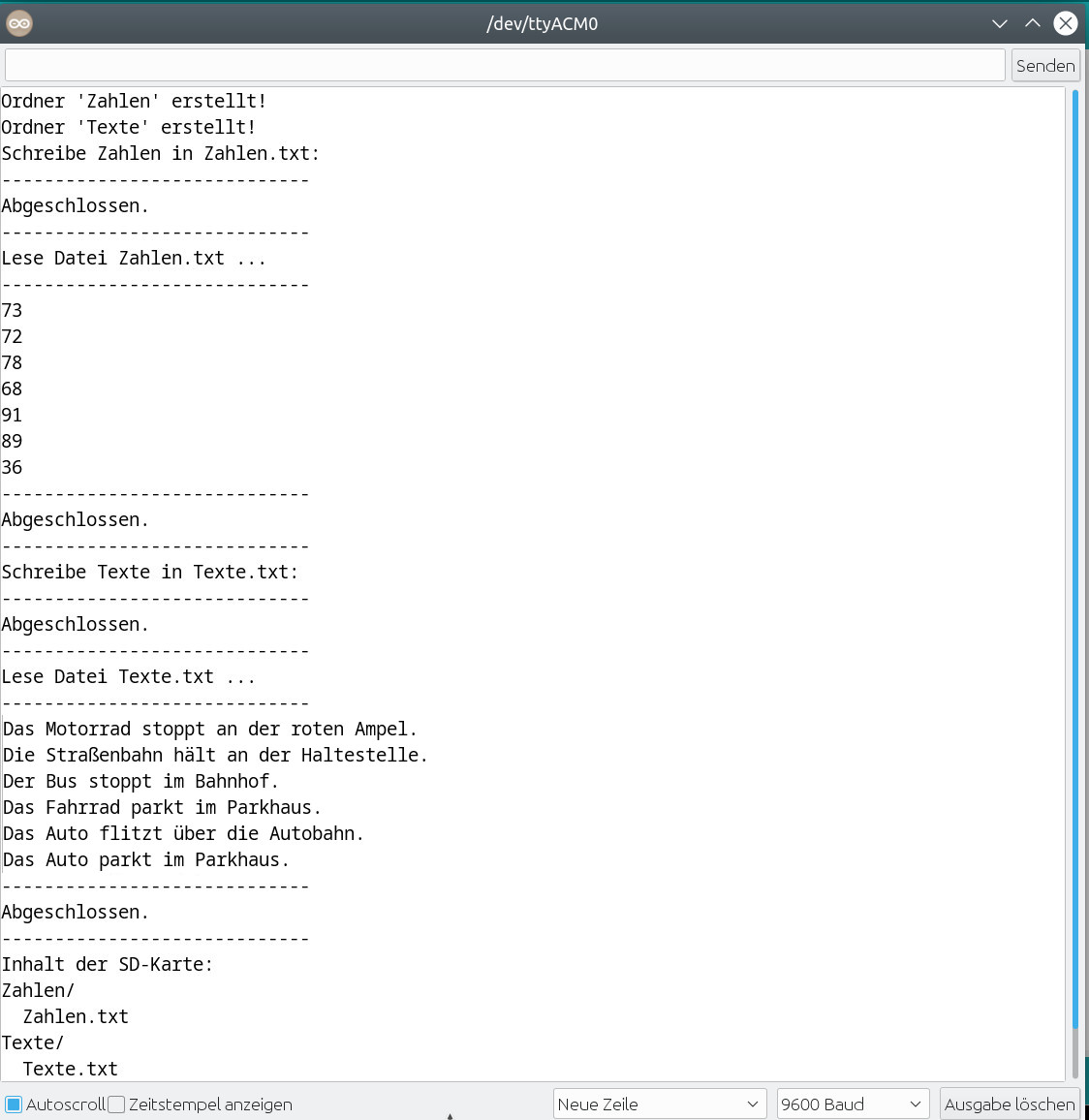The image size is (1089, 1120).
Task: Click the "Inhalt der SD-Karte:" line
Action: 108,965
